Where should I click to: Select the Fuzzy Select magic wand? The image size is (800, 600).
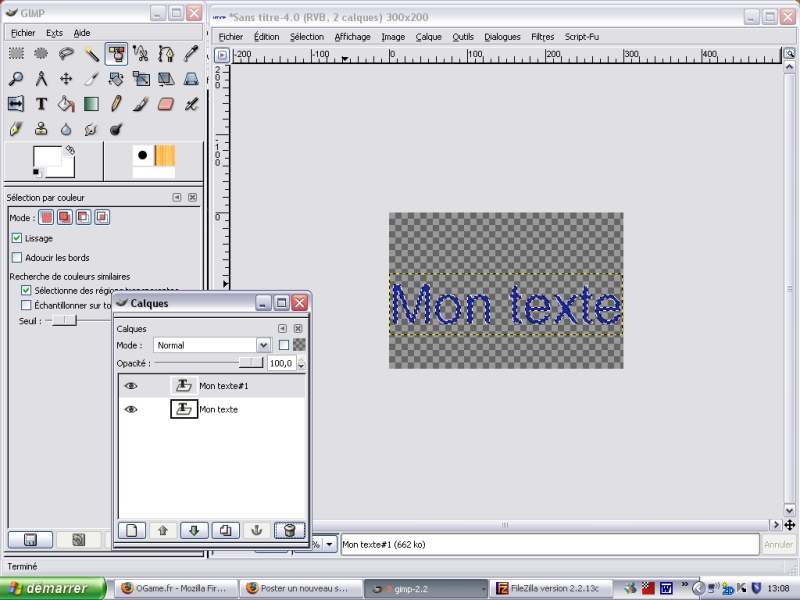pyautogui.click(x=91, y=54)
